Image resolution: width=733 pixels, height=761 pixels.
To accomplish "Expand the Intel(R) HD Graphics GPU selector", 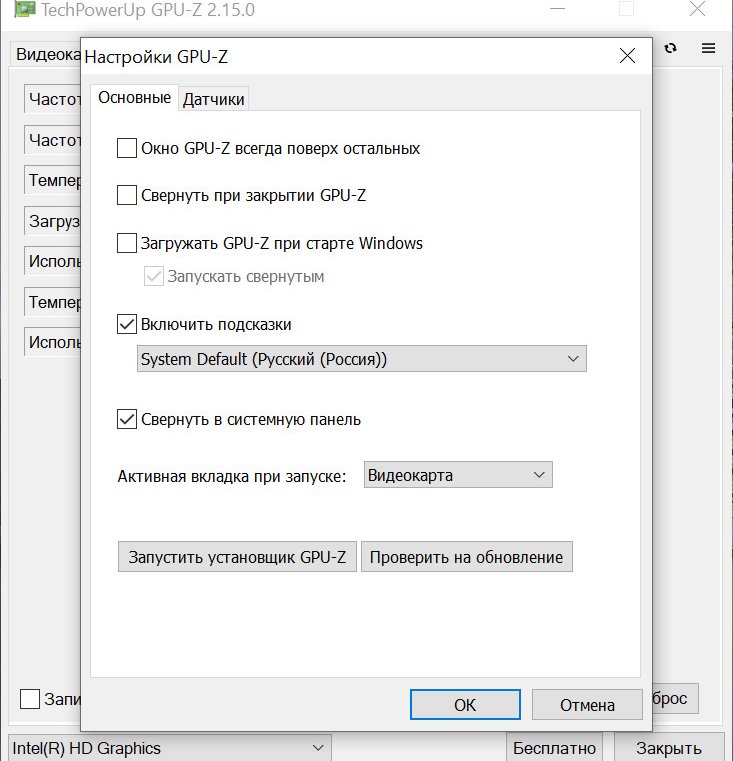I will coord(170,748).
